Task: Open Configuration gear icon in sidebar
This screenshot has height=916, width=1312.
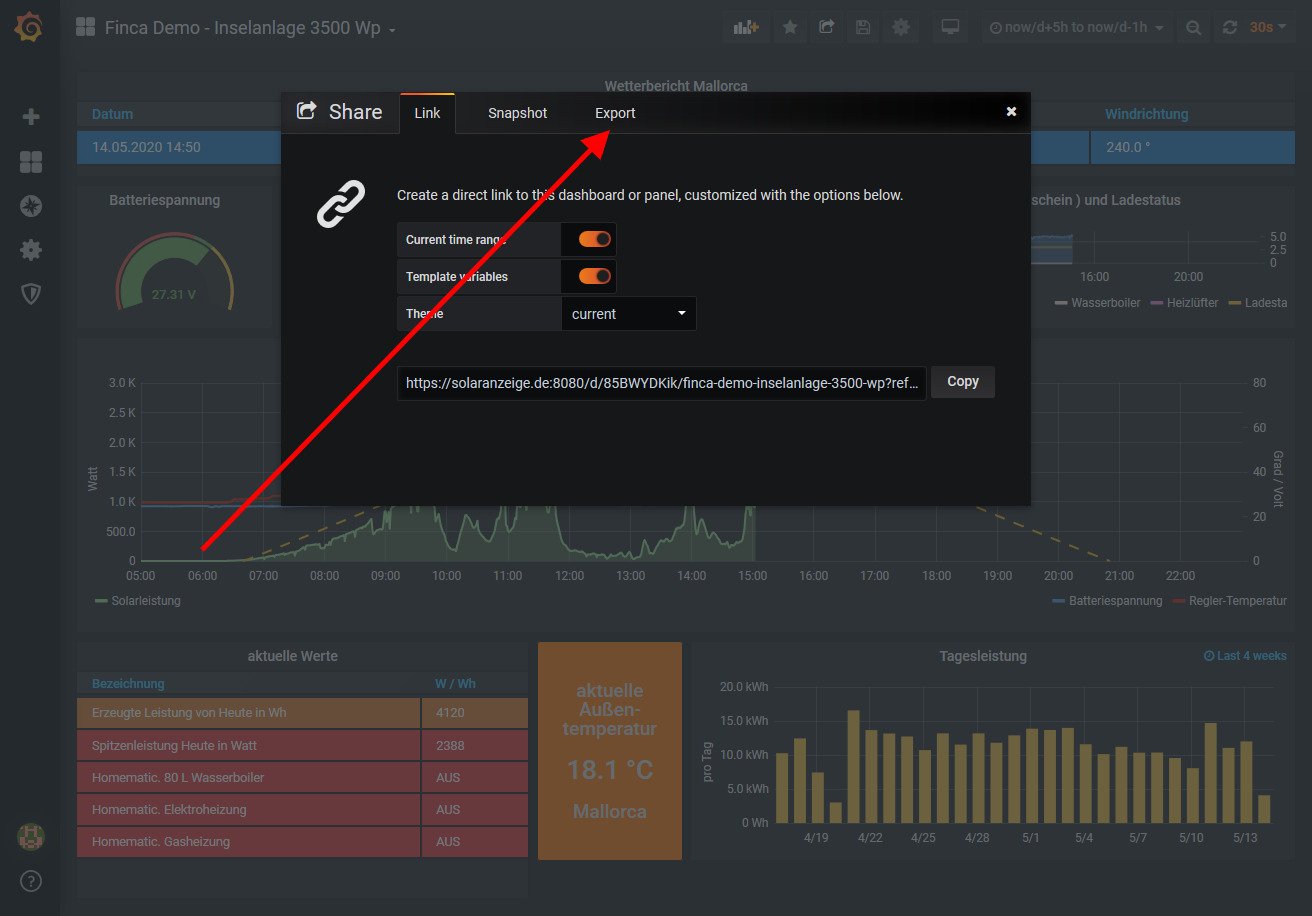Action: 31,250
